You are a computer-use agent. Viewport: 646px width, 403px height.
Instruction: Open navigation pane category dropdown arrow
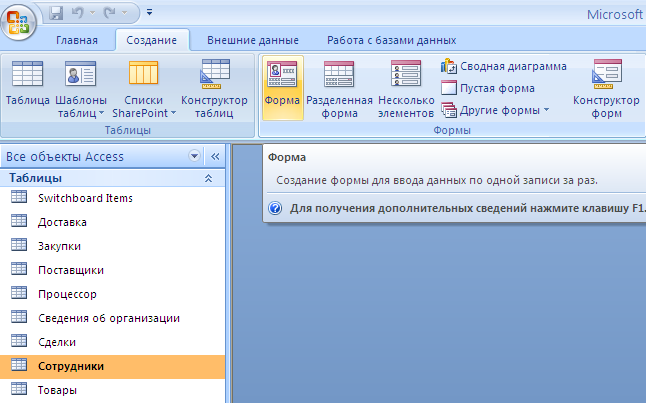194,156
